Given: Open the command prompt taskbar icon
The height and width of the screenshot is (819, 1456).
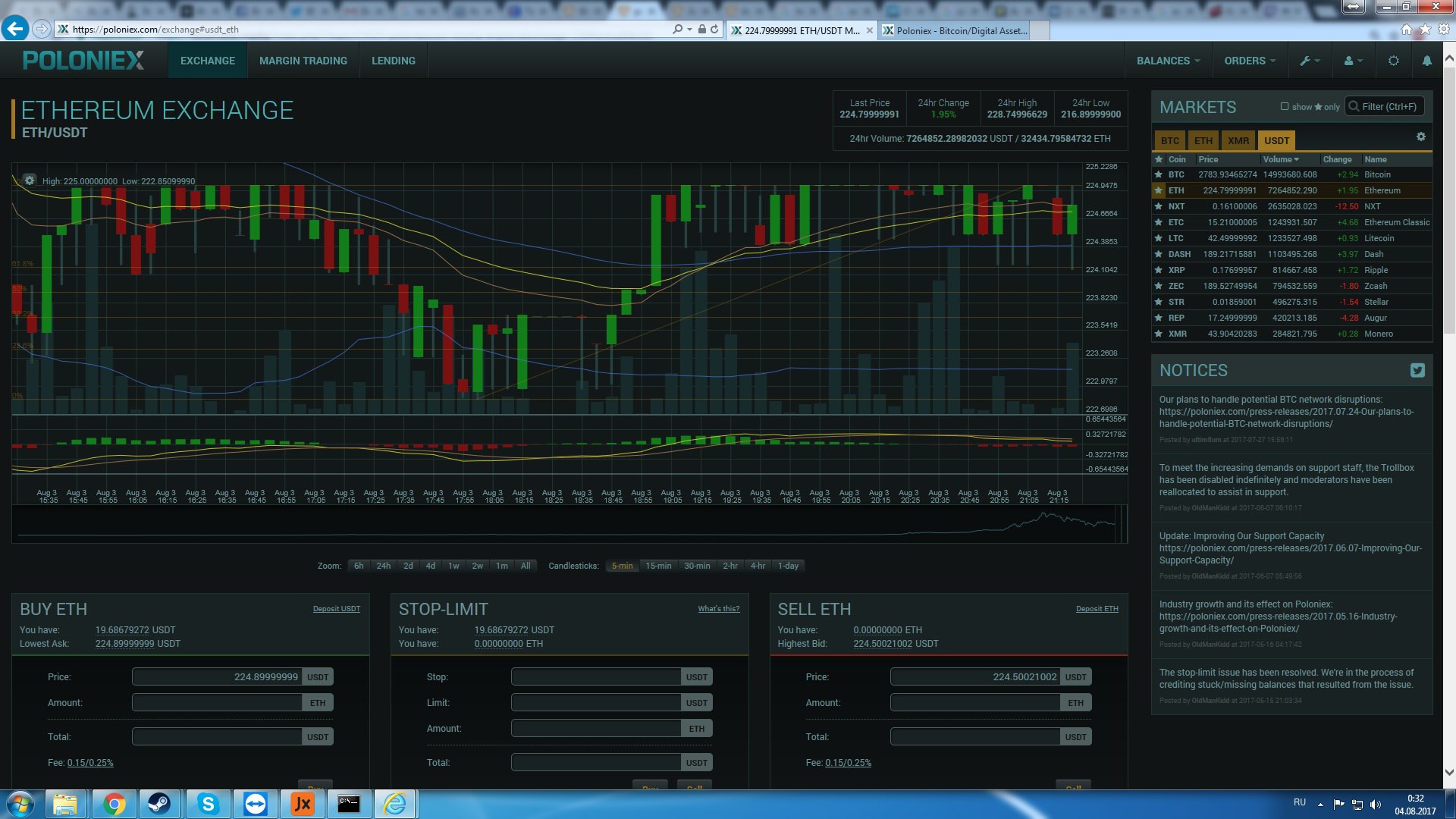Looking at the screenshot, I should coord(348,804).
